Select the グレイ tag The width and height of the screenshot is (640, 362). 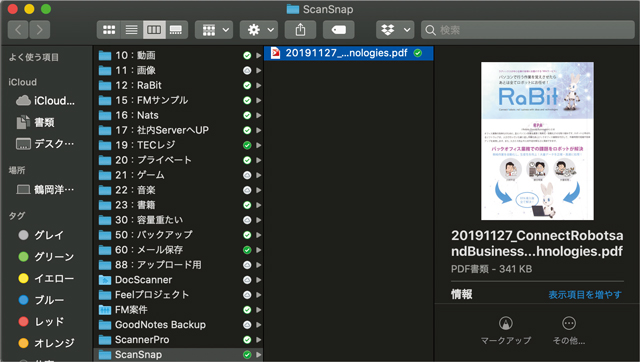click(x=41, y=235)
